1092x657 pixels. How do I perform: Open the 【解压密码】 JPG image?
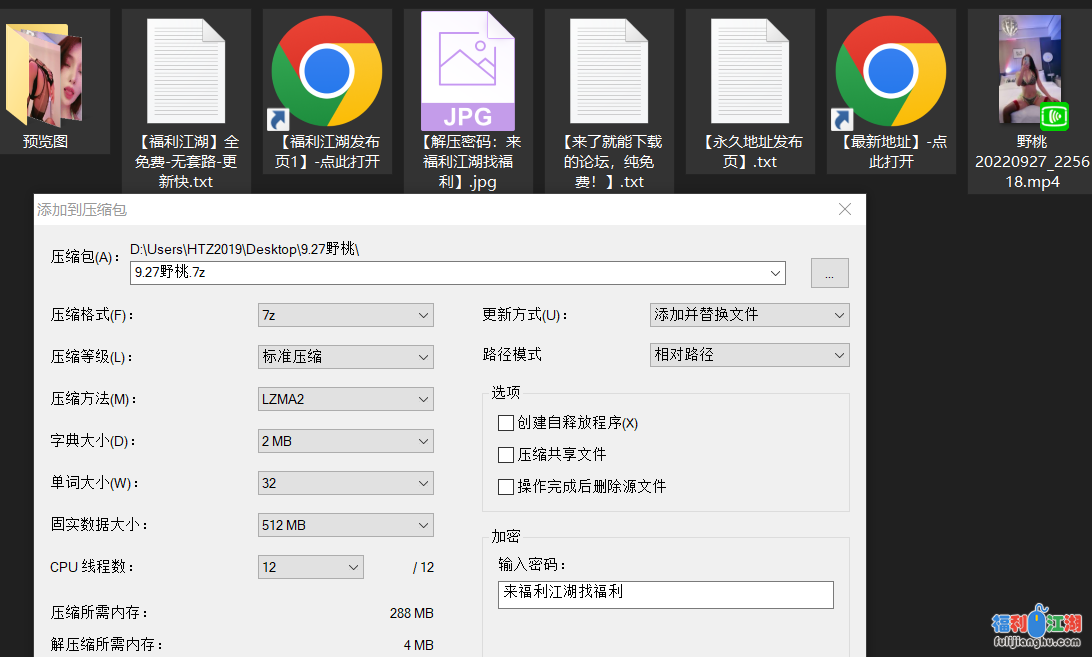[468, 70]
